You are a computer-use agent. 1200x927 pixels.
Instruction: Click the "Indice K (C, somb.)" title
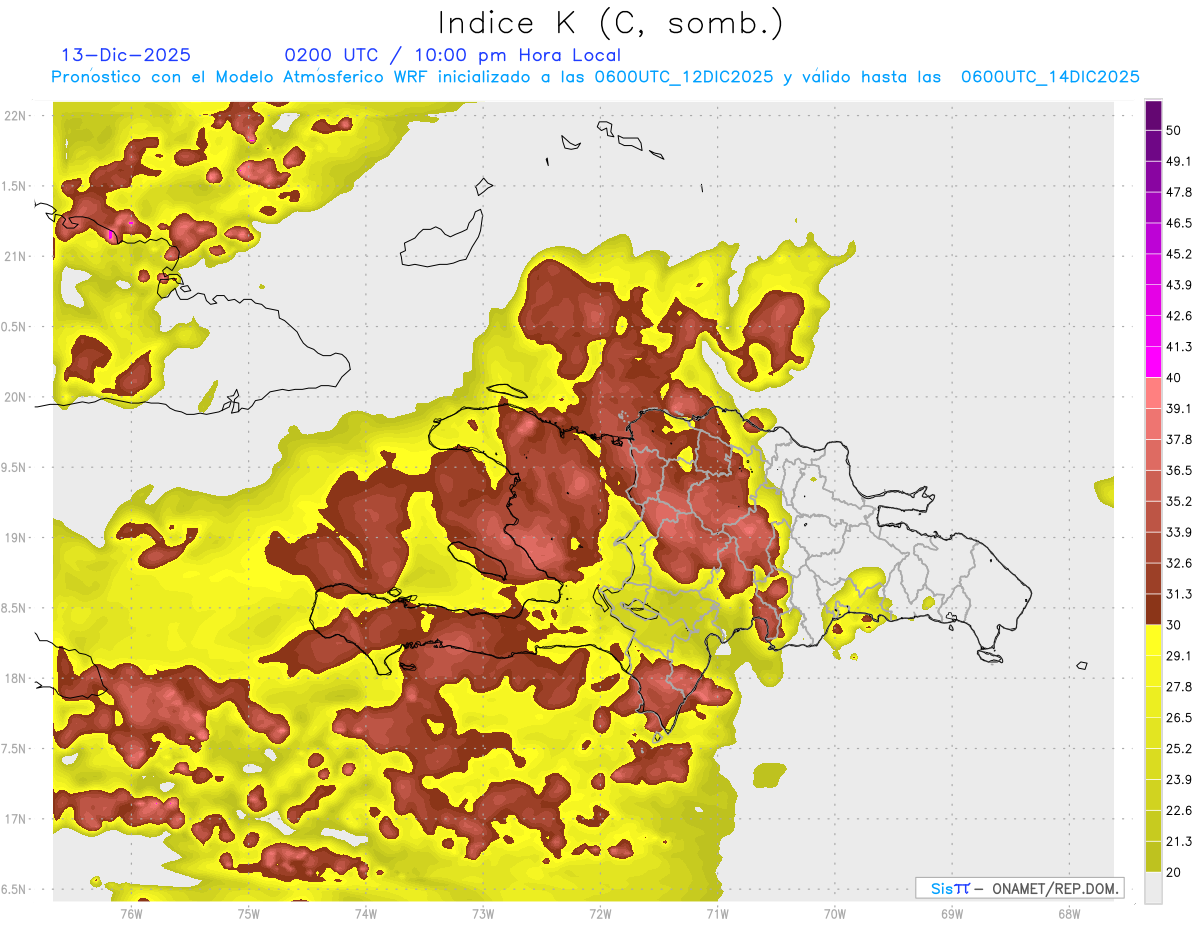click(x=610, y=22)
